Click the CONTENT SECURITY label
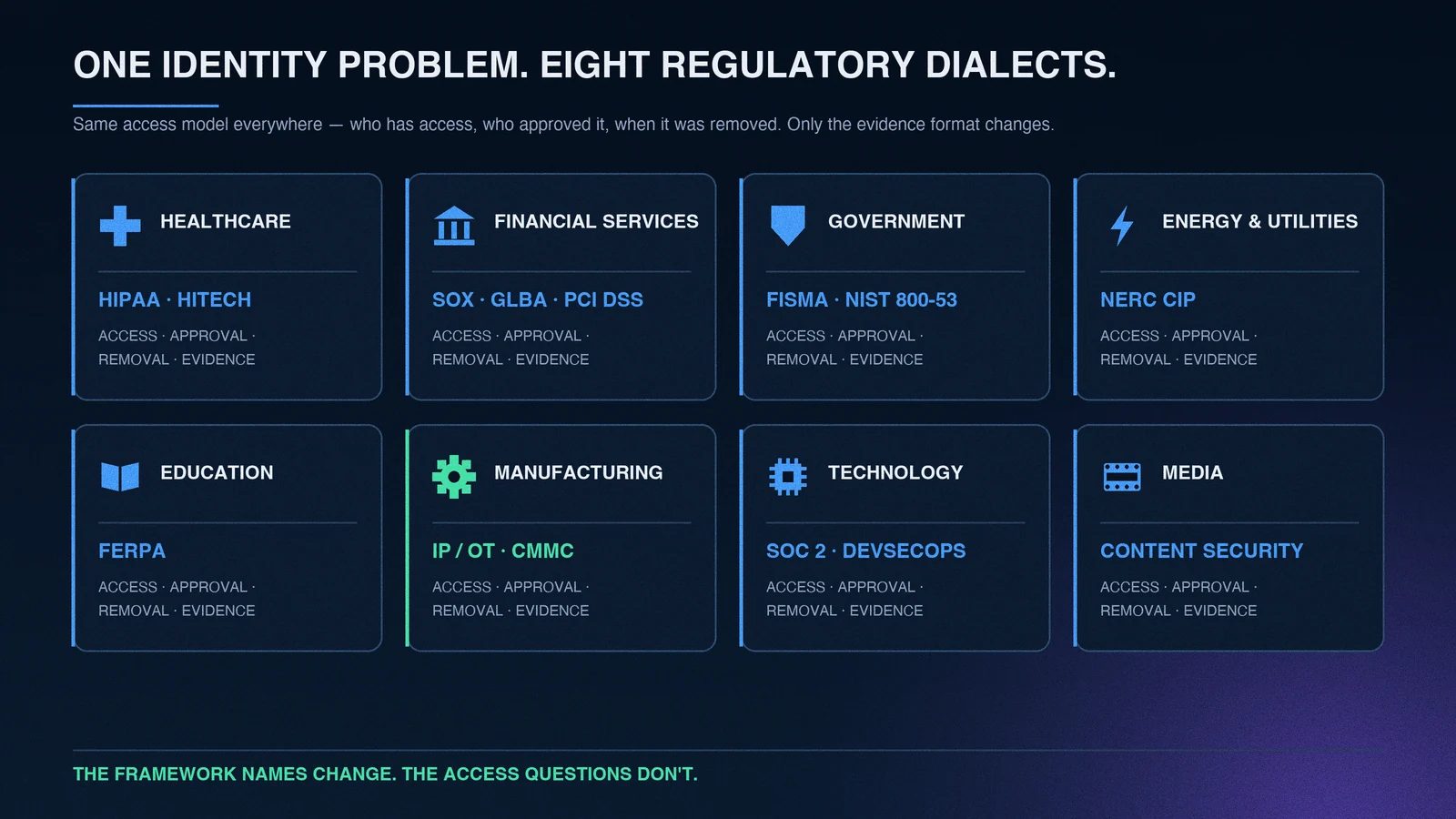 (1202, 551)
